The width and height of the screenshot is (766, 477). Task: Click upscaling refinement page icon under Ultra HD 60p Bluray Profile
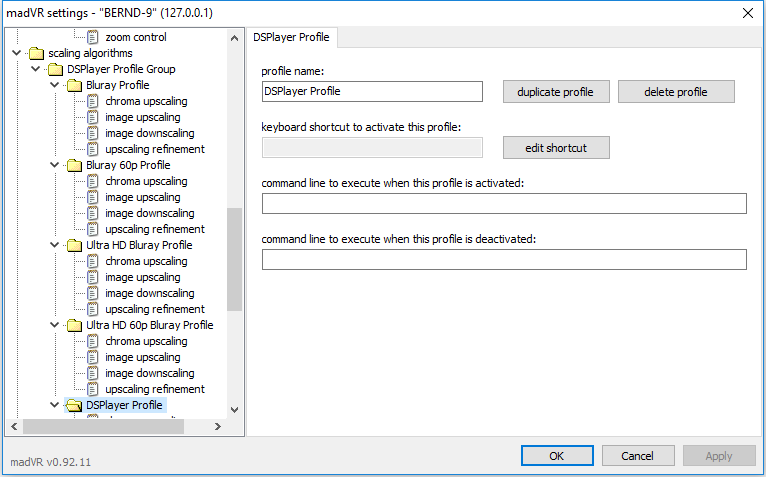coord(92,390)
